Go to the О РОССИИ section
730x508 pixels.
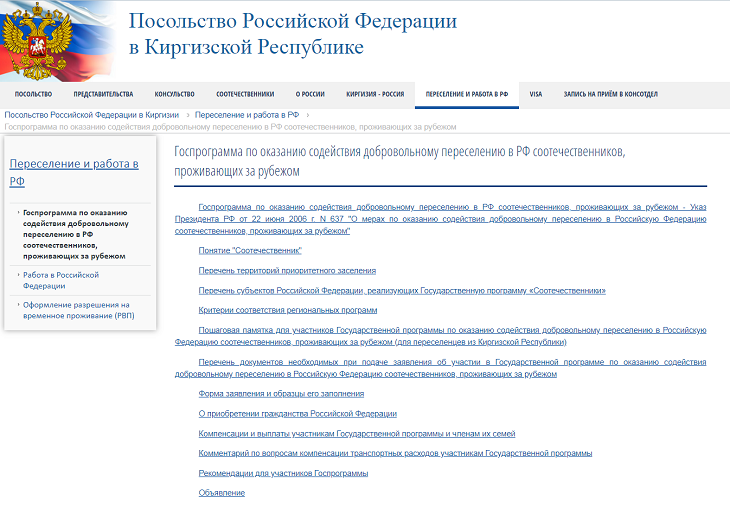pyautogui.click(x=310, y=94)
